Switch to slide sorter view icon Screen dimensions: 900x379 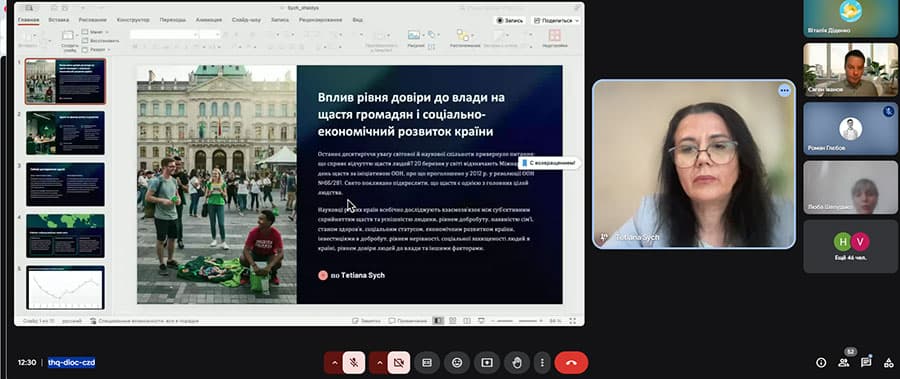pyautogui.click(x=452, y=321)
